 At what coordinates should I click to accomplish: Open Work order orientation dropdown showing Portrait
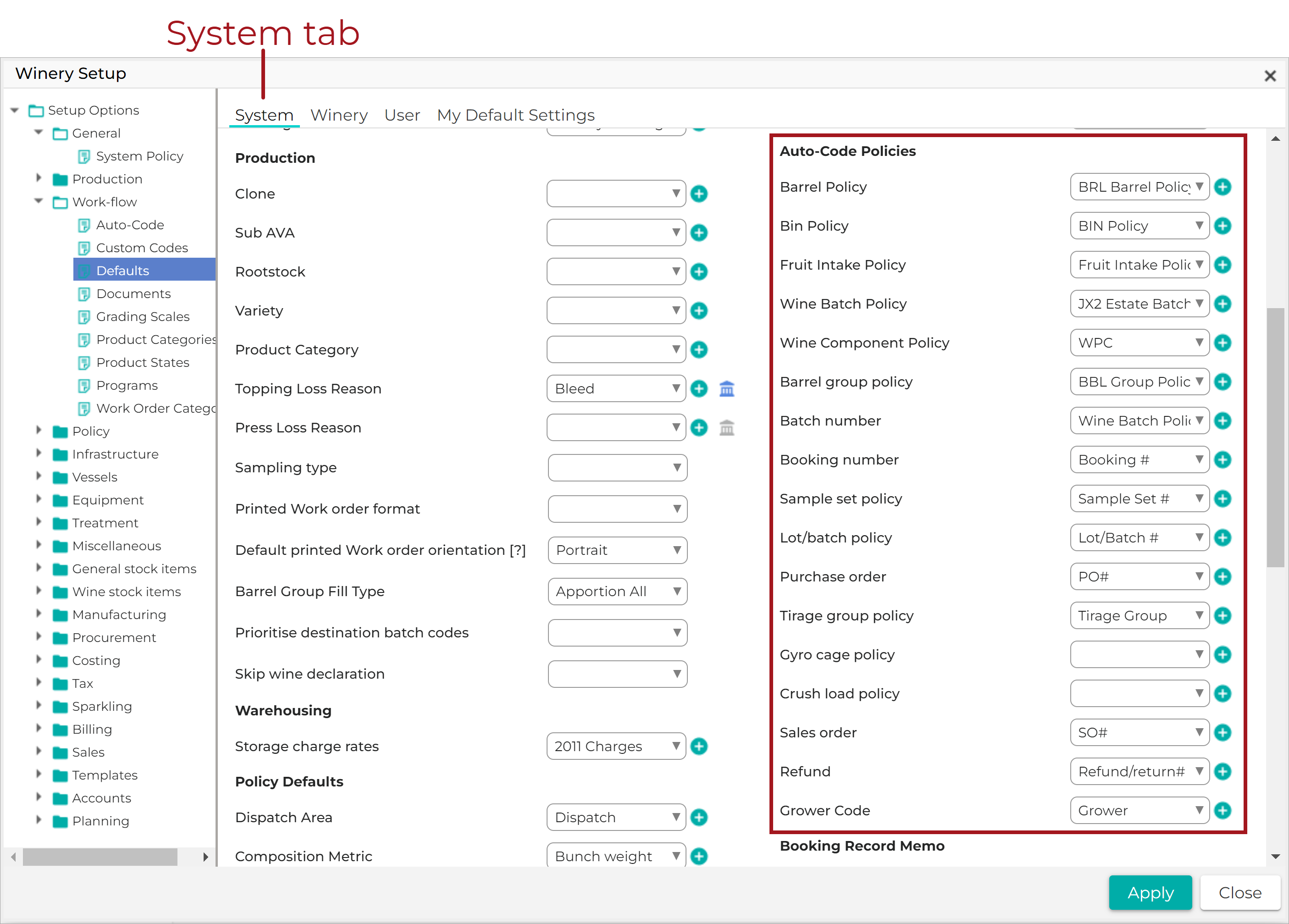(617, 550)
